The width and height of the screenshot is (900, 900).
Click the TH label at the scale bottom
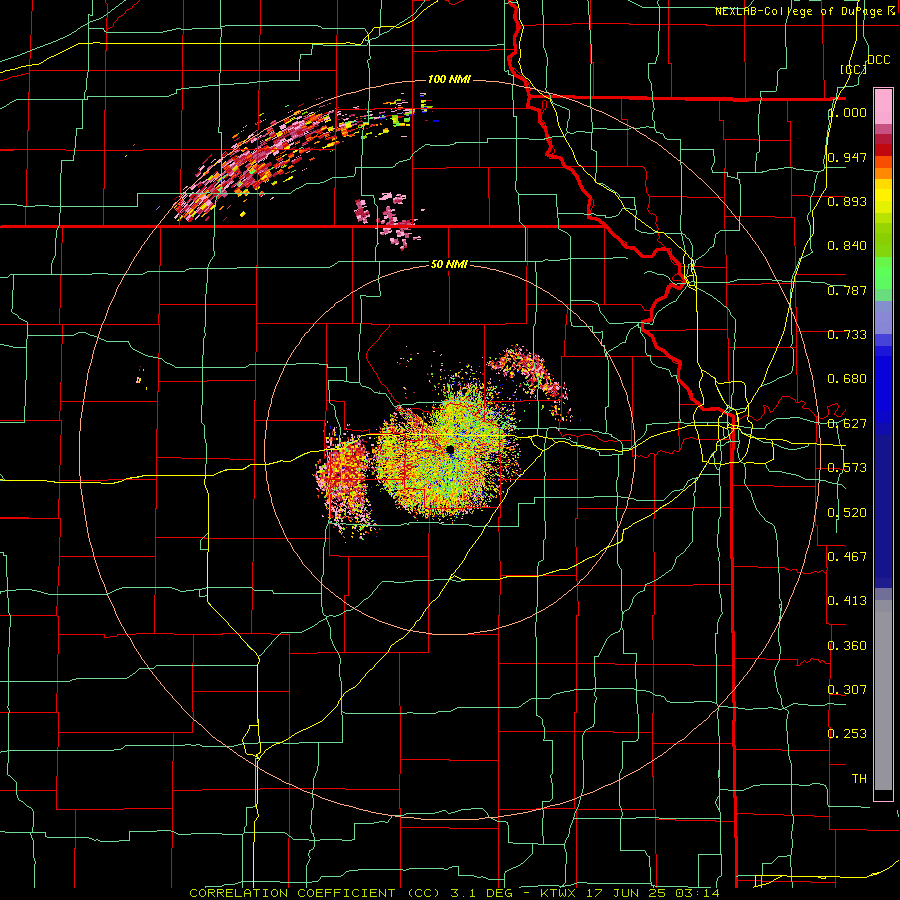pos(859,779)
